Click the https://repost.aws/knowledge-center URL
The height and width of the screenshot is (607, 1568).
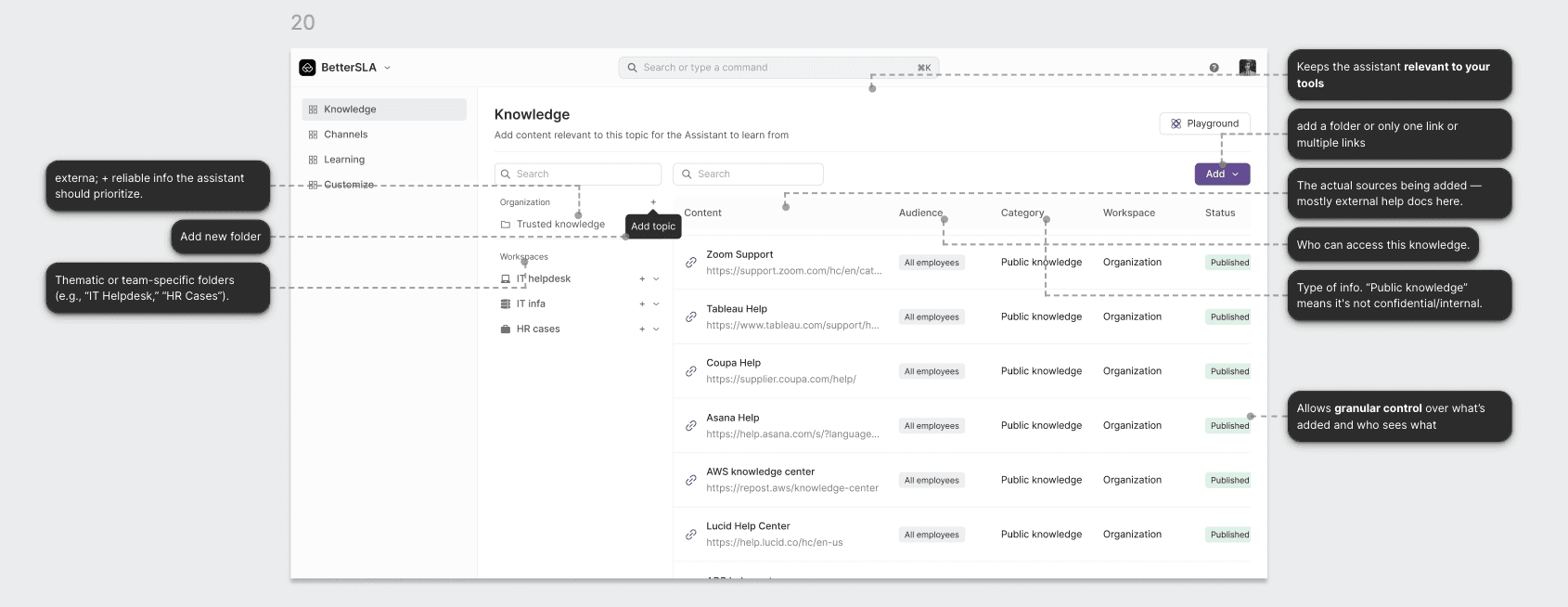[x=792, y=488]
